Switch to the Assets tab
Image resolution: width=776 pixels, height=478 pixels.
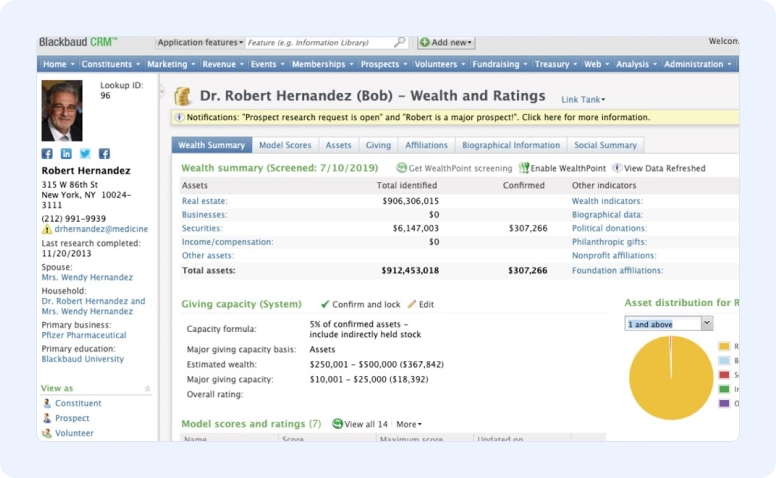pyautogui.click(x=339, y=145)
